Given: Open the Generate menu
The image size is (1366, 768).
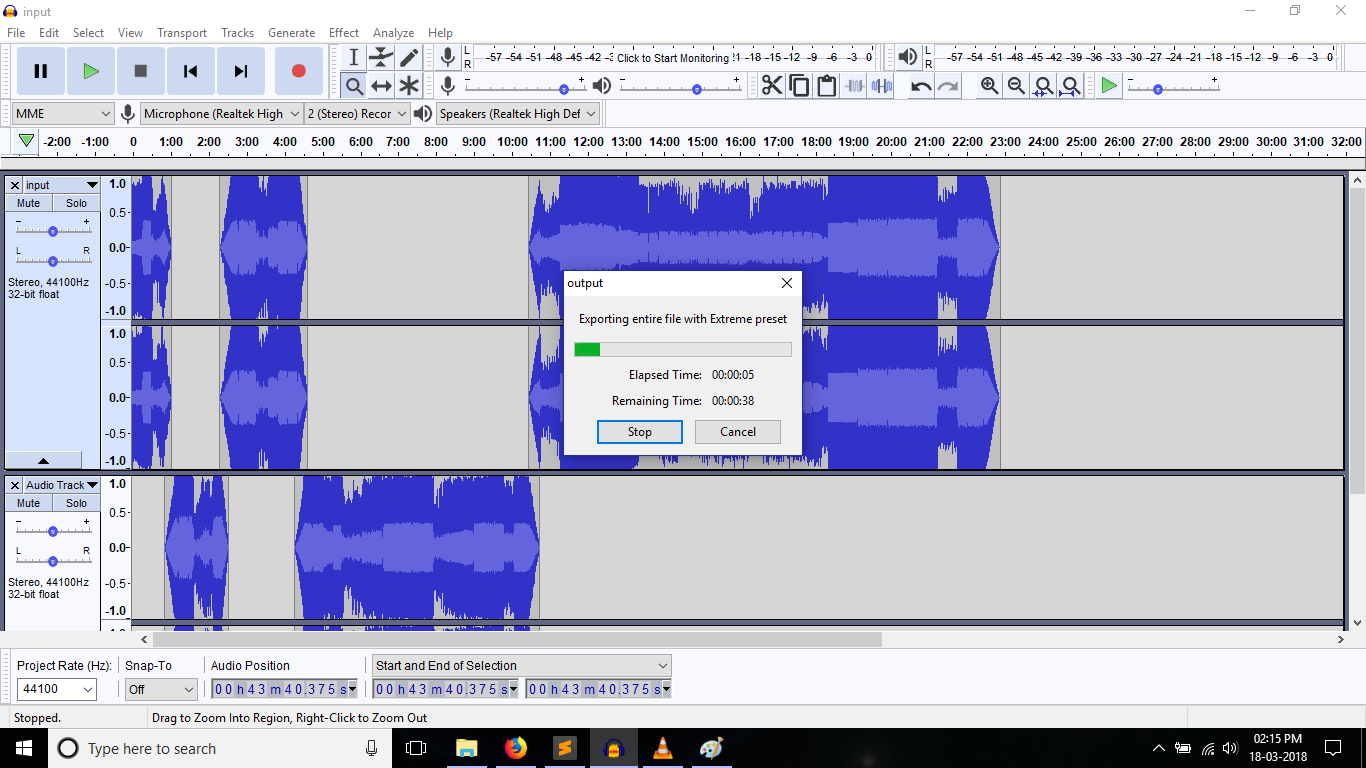Looking at the screenshot, I should pyautogui.click(x=291, y=33).
